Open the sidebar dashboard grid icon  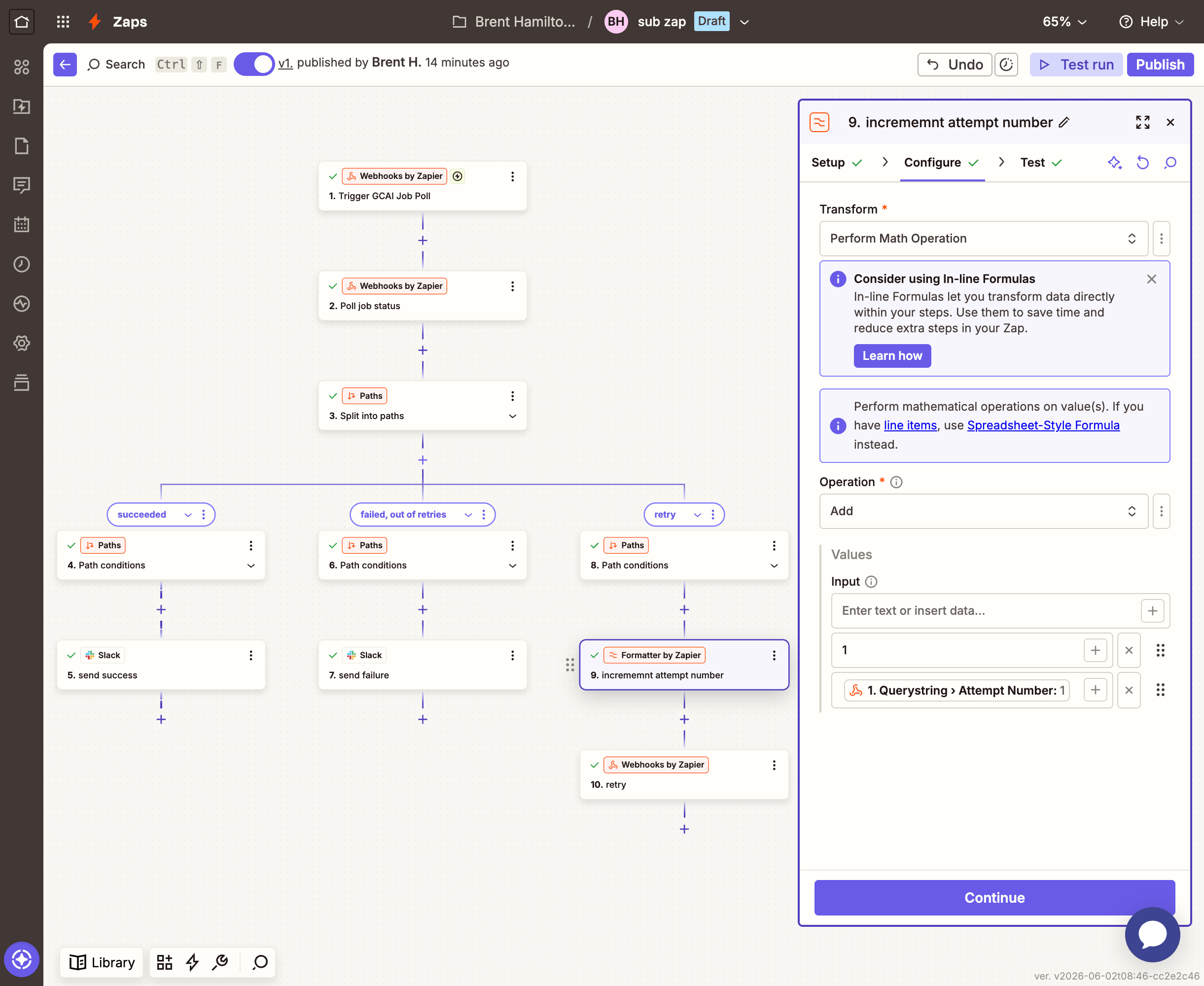pos(22,67)
